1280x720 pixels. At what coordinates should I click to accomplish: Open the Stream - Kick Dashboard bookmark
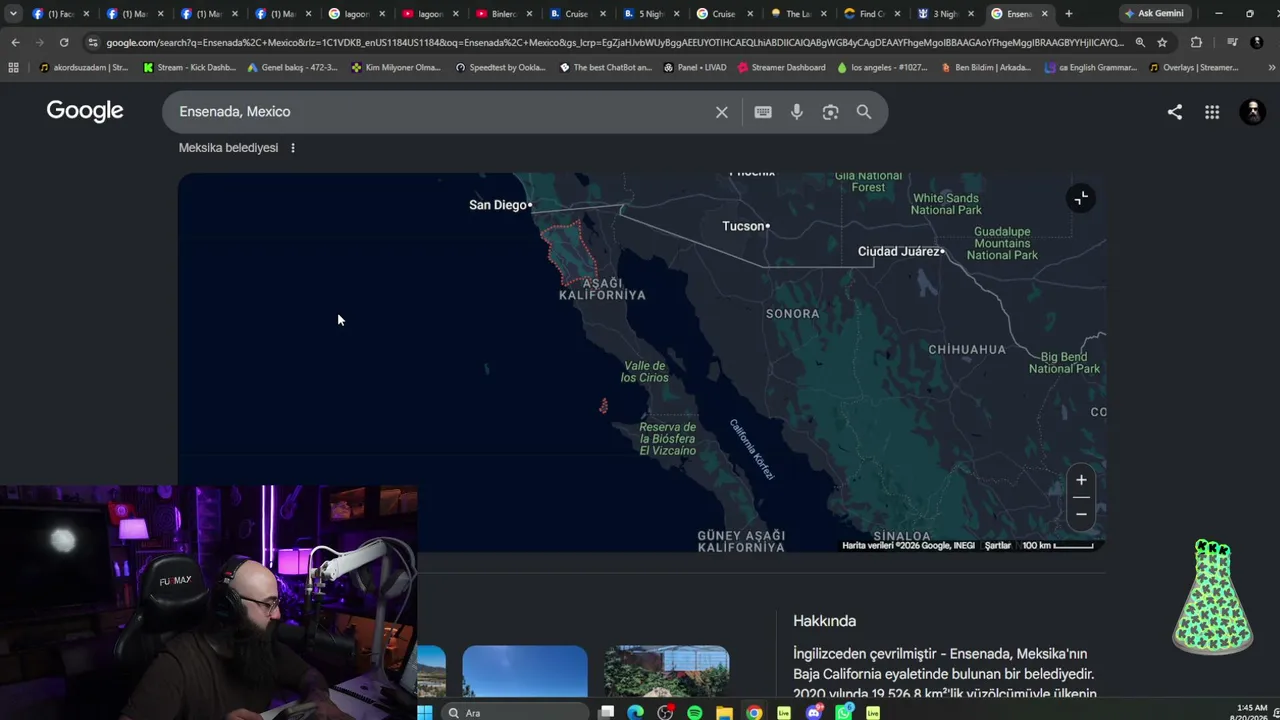(x=191, y=68)
